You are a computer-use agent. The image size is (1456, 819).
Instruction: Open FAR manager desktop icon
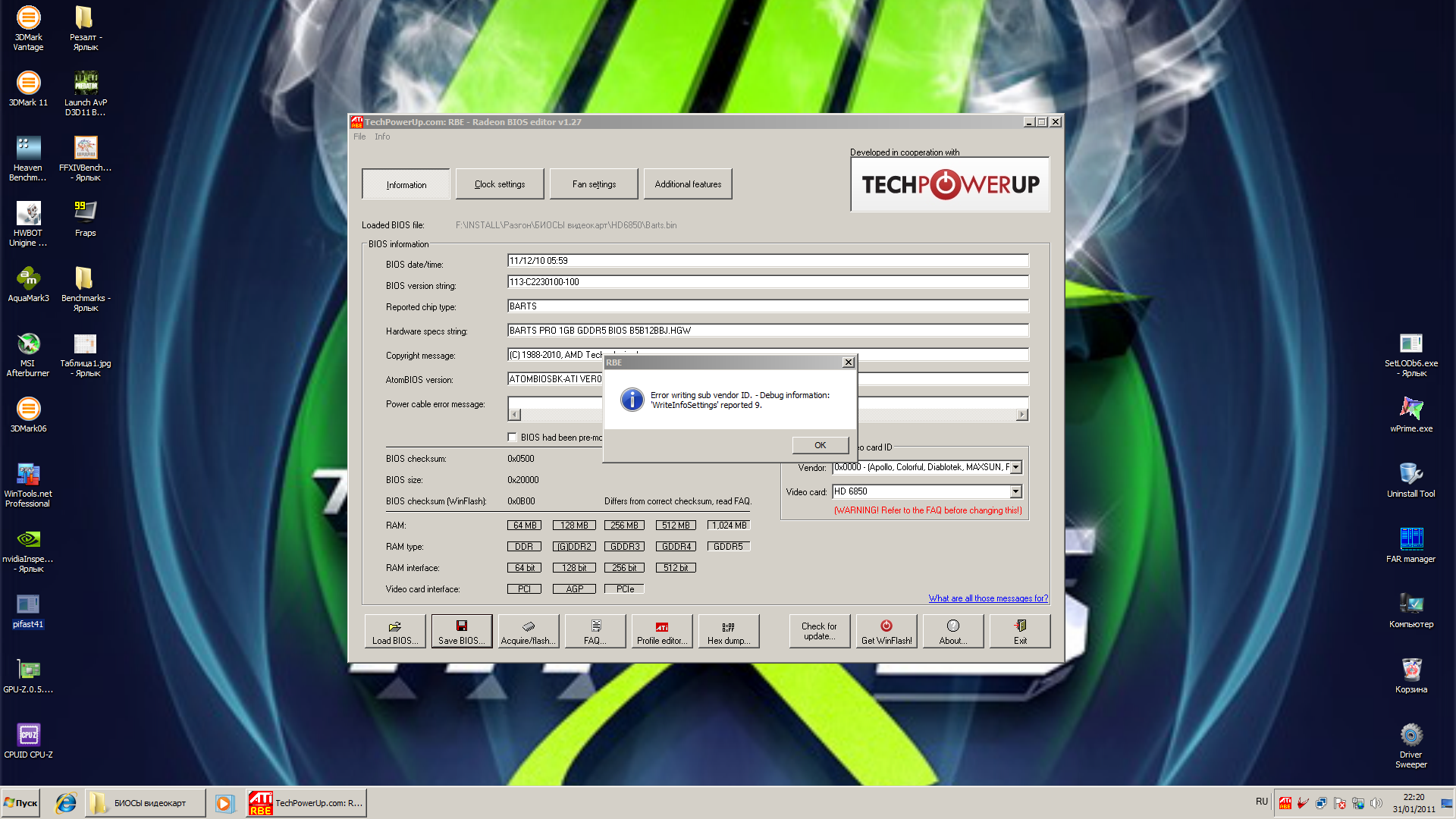[x=1411, y=545]
